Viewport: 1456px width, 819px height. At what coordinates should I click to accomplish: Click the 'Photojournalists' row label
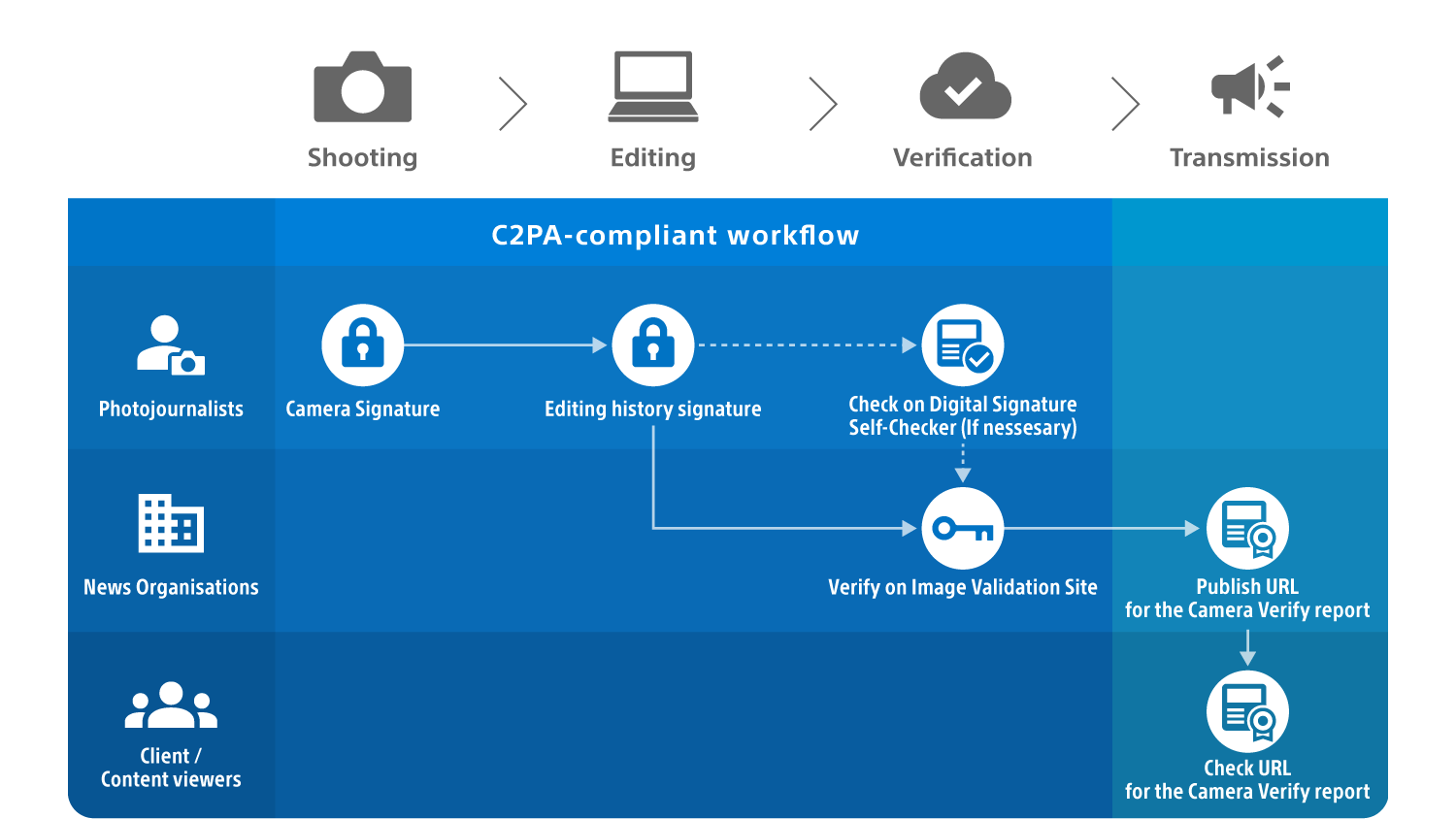click(171, 409)
